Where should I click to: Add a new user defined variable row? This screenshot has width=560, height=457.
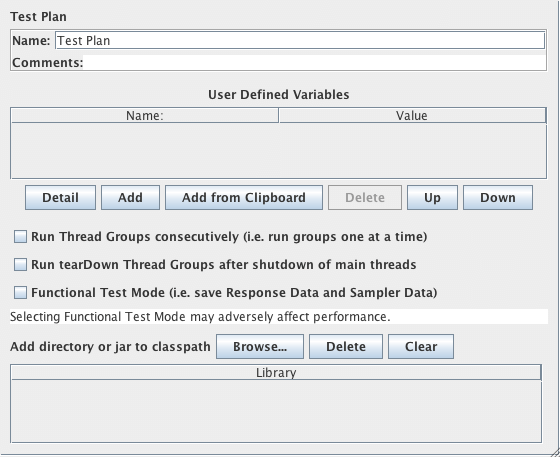(130, 197)
